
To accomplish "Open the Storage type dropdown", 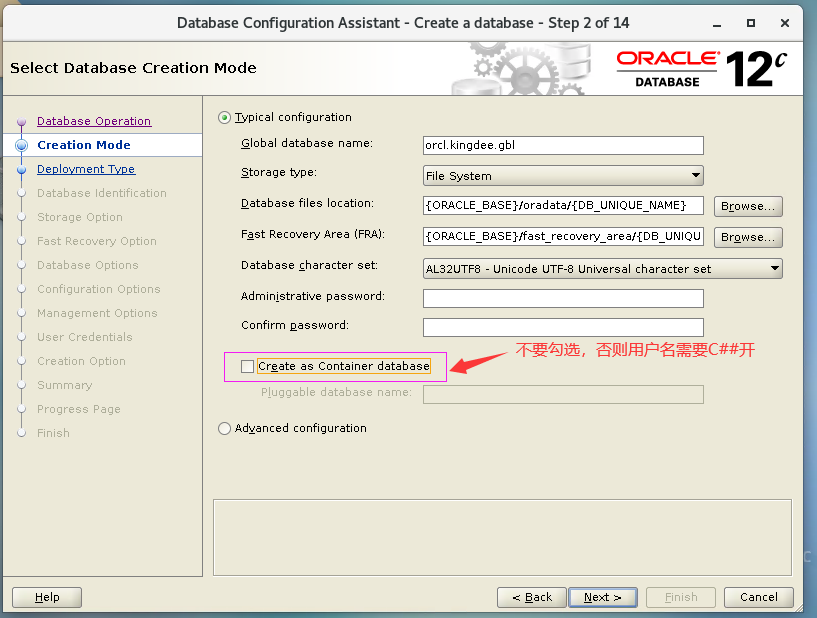I will pyautogui.click(x=563, y=176).
